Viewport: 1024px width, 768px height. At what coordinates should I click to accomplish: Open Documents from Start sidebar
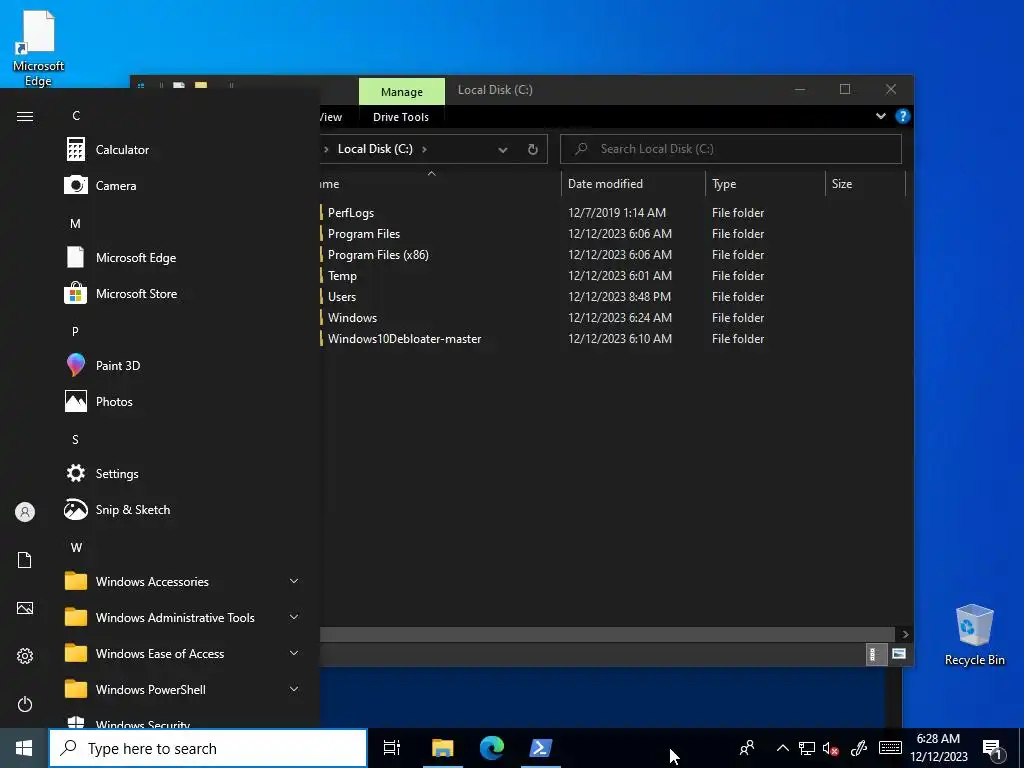click(25, 560)
